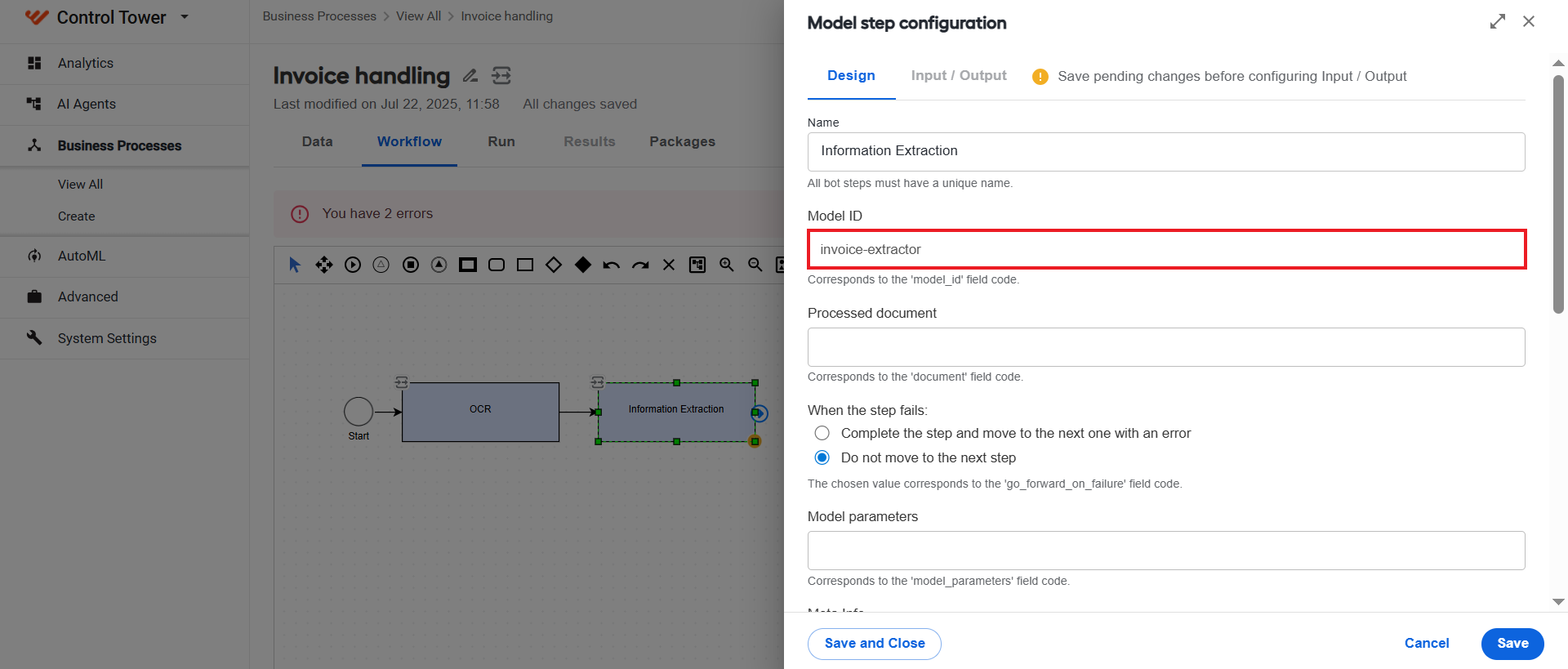Click the pencil edit icon beside Invoice handling

click(470, 76)
